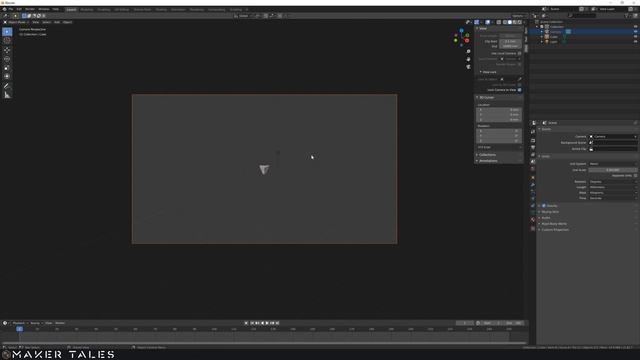The width and height of the screenshot is (640, 360).
Task: Open scene Camera selector dropdown
Action: 613,136
